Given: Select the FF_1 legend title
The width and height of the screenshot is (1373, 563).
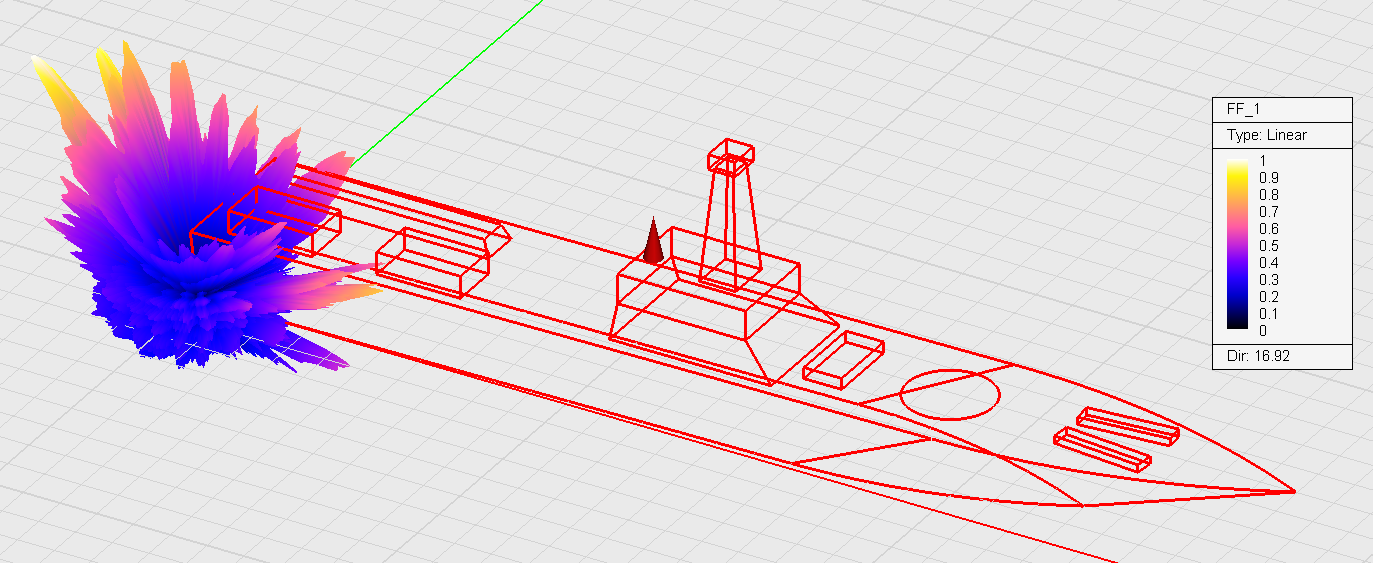Looking at the screenshot, I should click(1232, 109).
